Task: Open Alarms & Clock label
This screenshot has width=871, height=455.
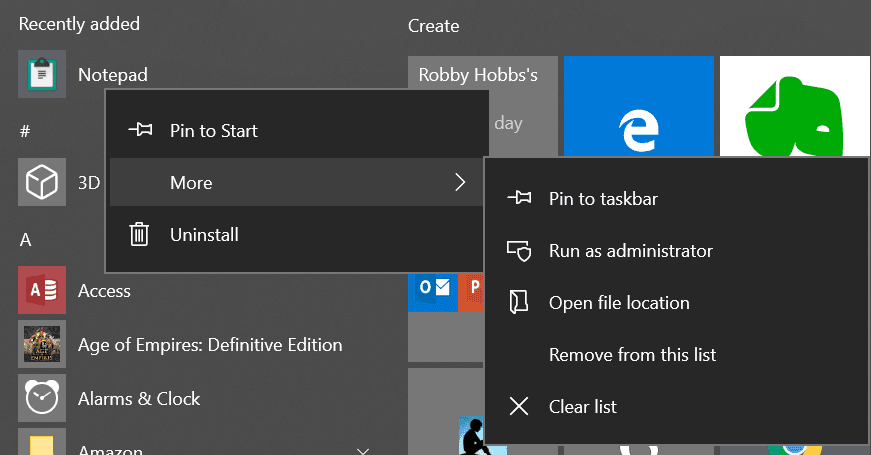Action: tap(139, 398)
